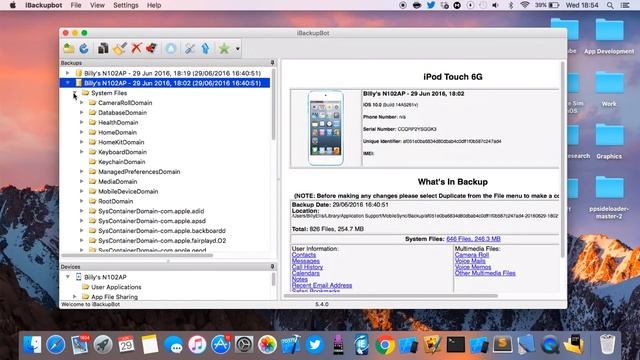Screen dimensions: 640x360
Task: Expand the MediaDomain folder
Action: click(82, 181)
